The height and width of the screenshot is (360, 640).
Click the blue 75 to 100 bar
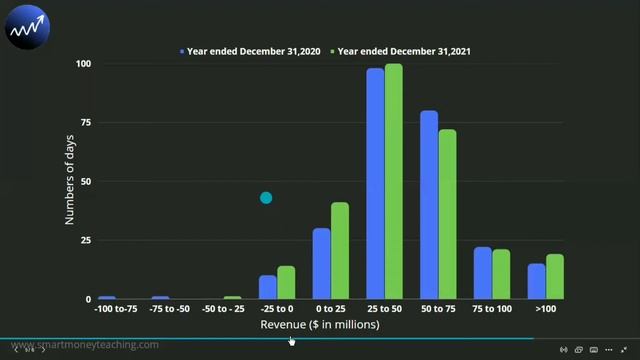point(482,273)
